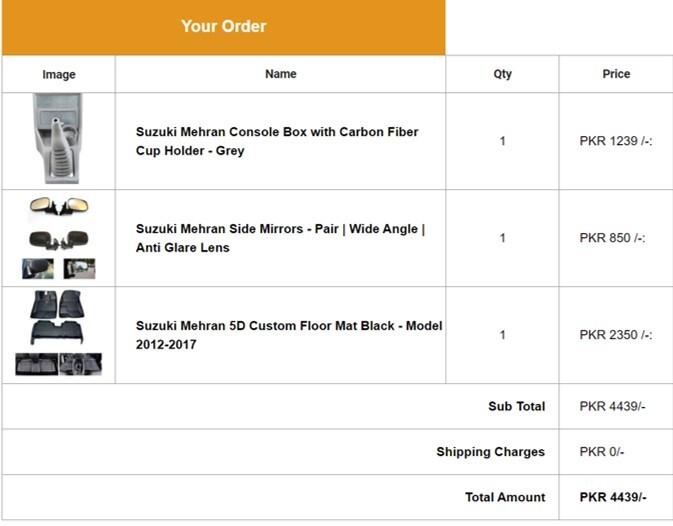Click the Price column header
The image size is (673, 526).
pyautogui.click(x=616, y=74)
